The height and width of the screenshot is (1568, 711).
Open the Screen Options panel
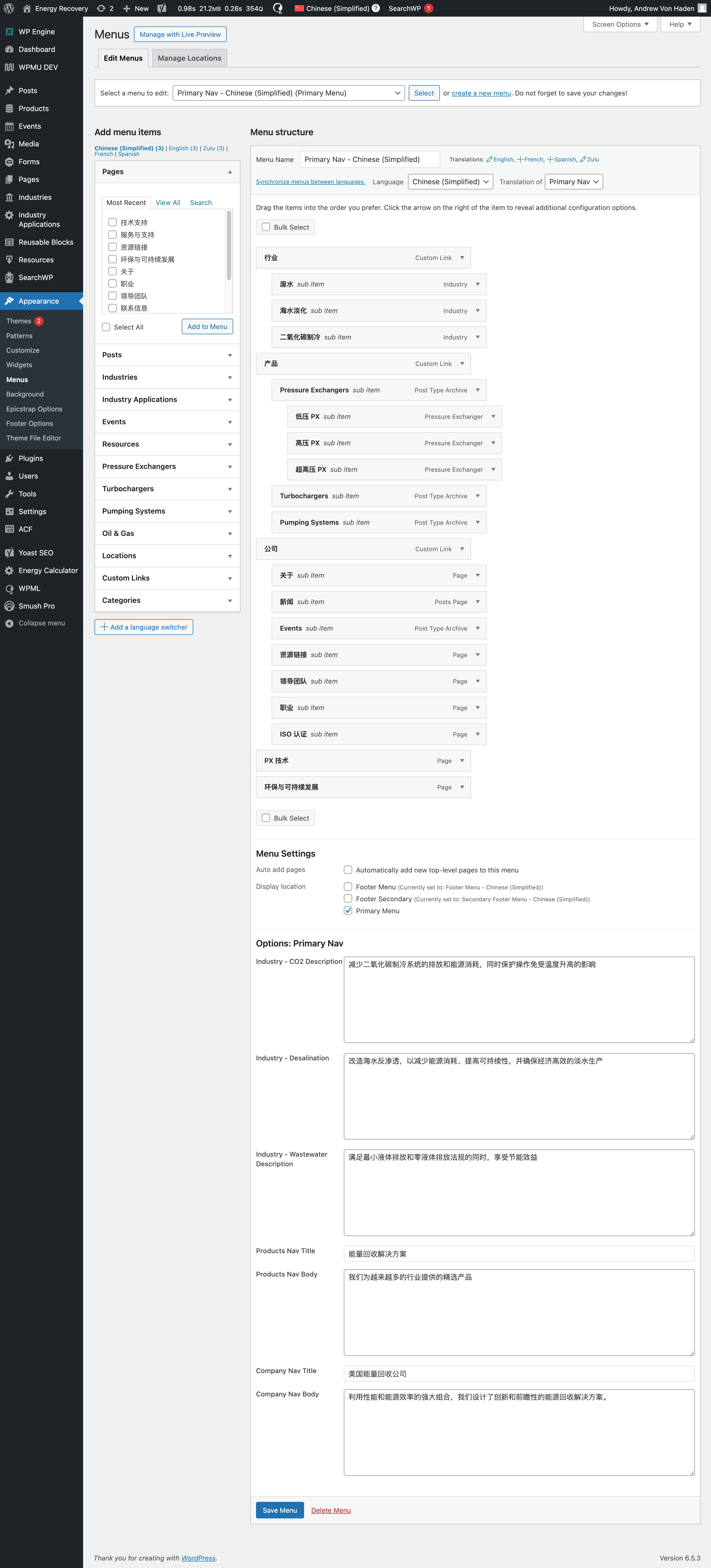tap(620, 24)
